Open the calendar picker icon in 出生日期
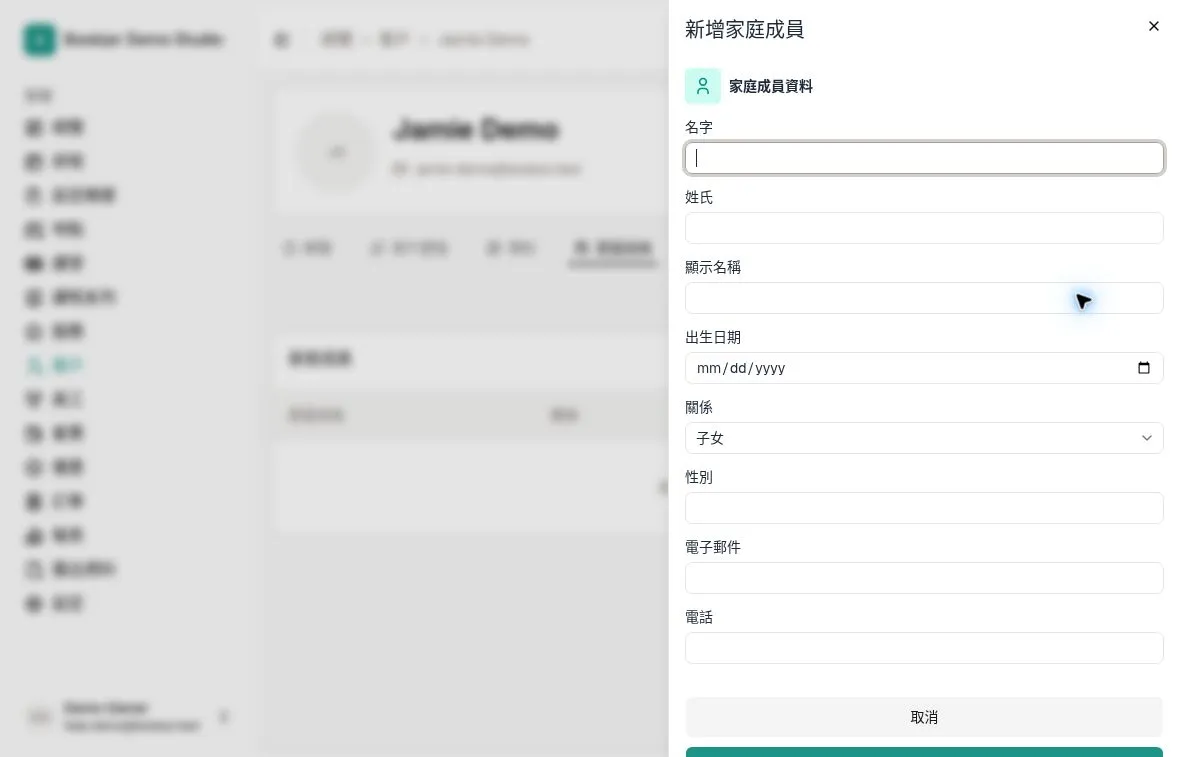 pyautogui.click(x=1144, y=368)
